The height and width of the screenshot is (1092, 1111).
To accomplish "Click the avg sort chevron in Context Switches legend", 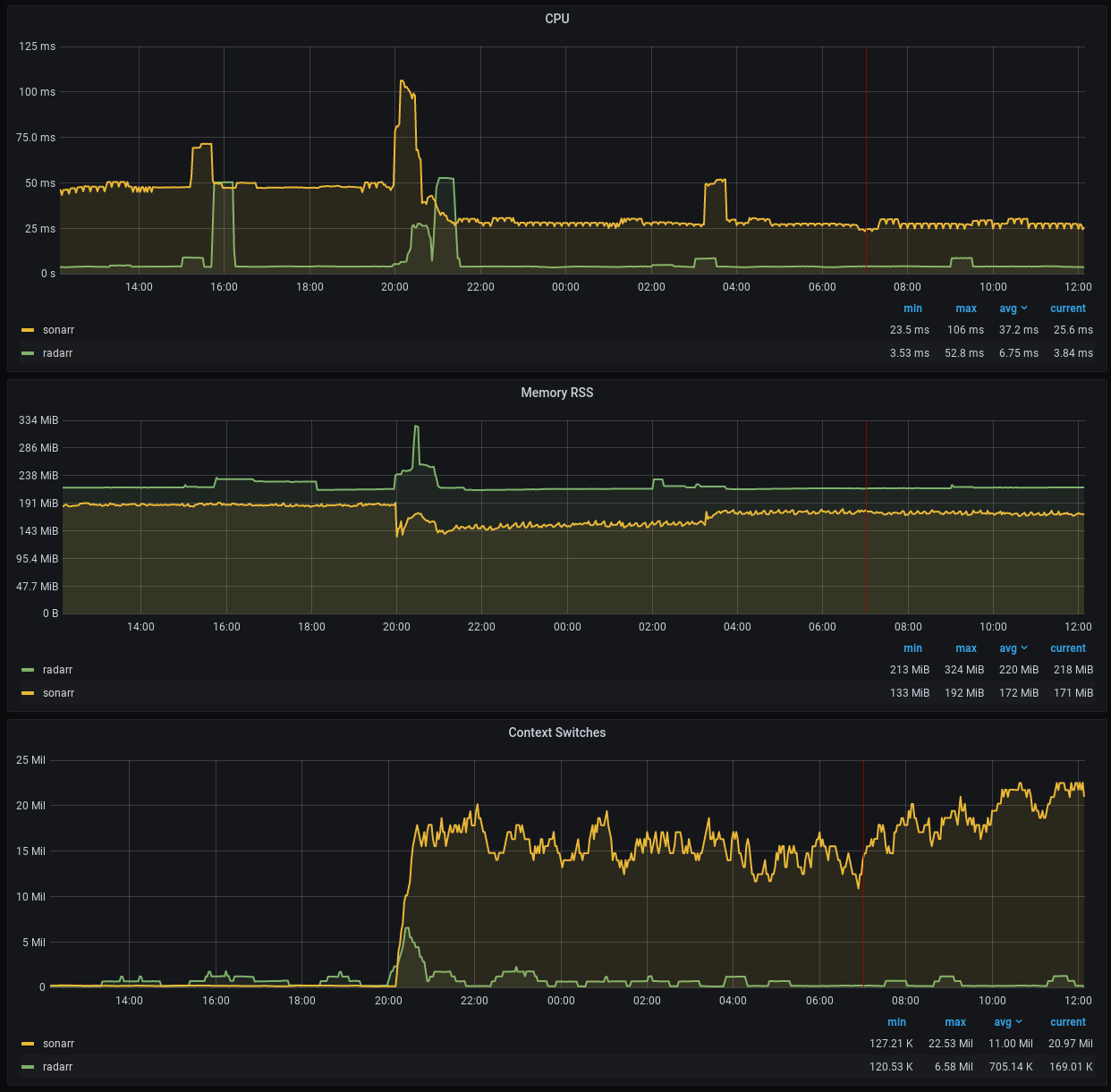I will tap(1019, 1022).
